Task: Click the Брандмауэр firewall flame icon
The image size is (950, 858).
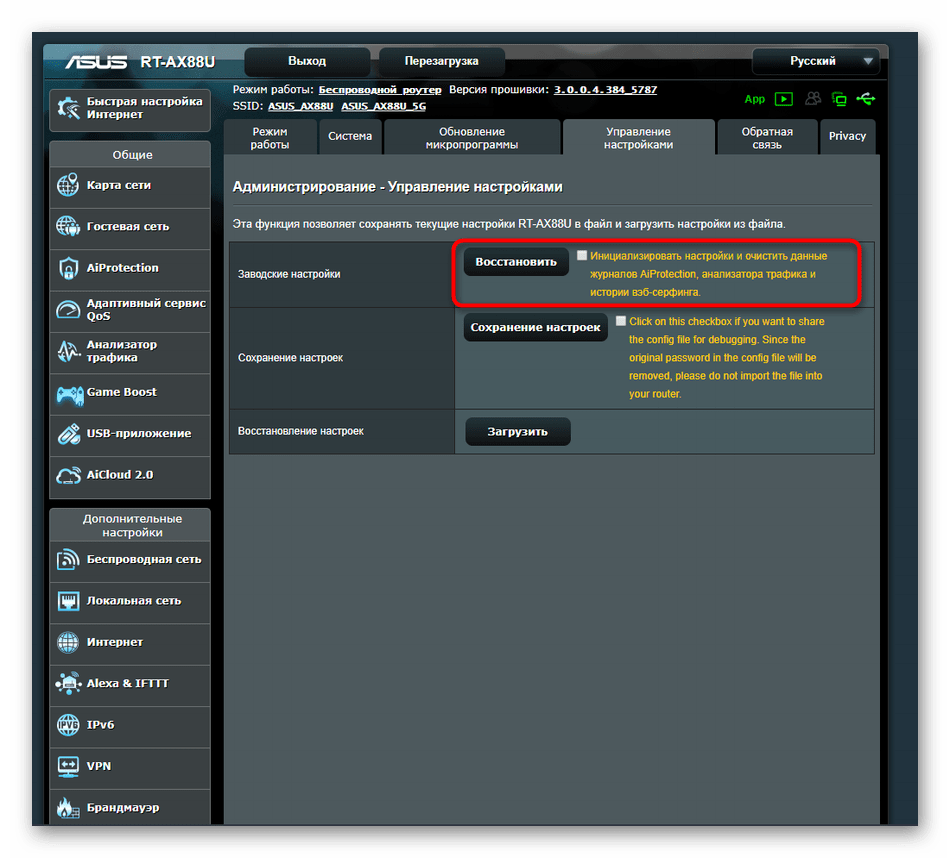Action: point(68,808)
